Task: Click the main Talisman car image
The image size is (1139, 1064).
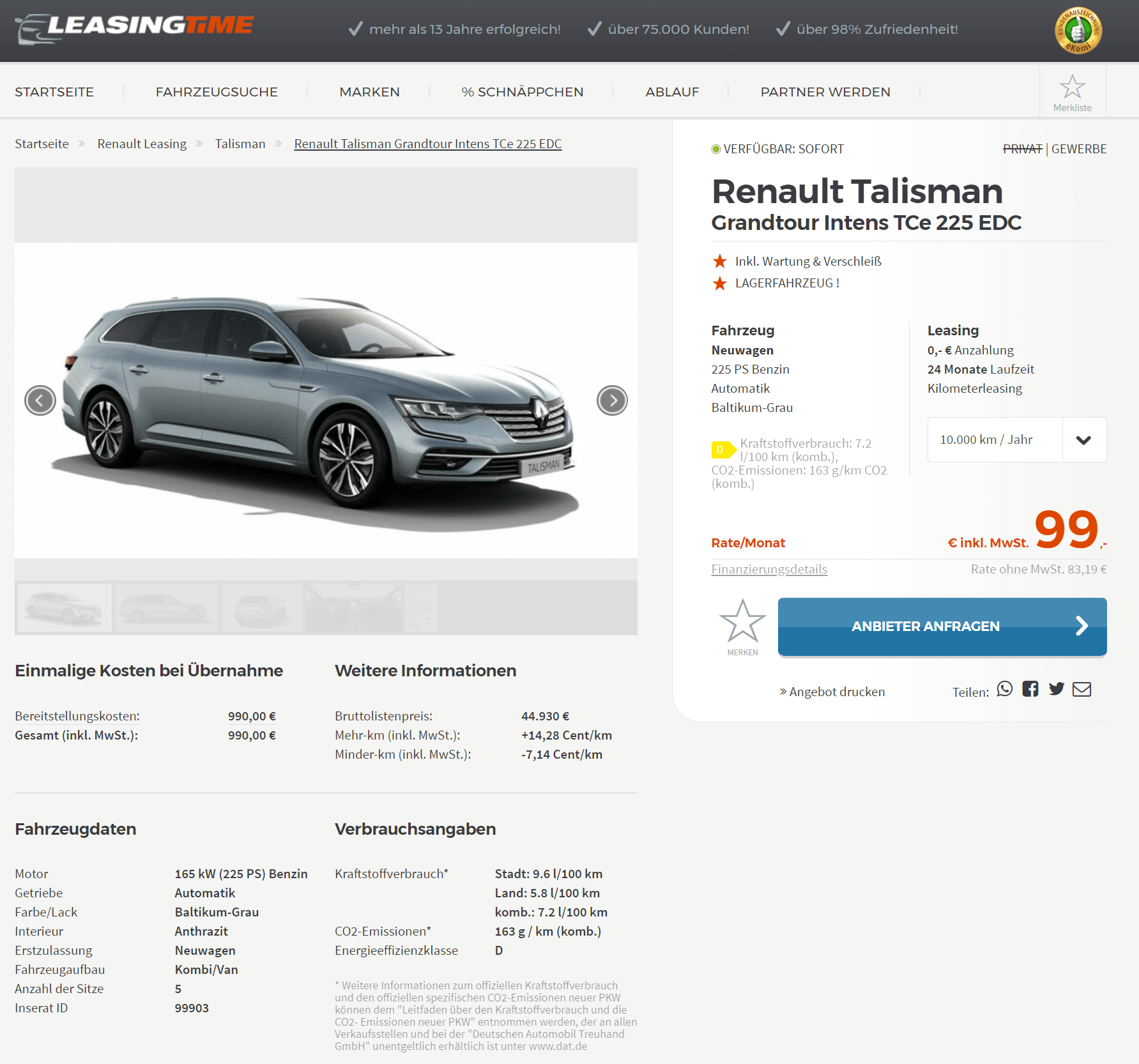Action: 326,400
